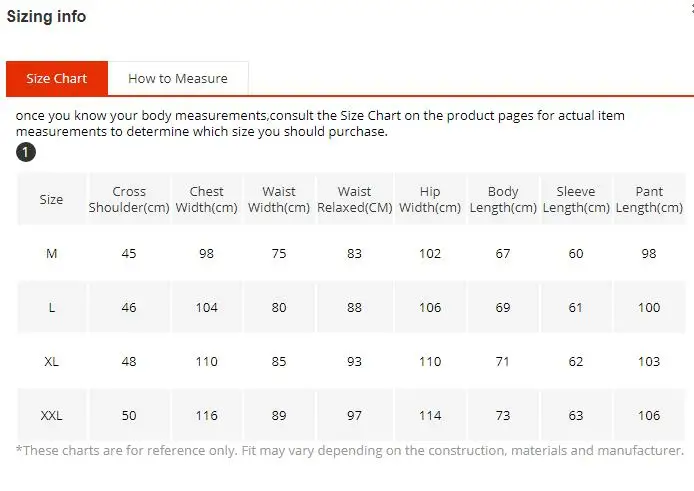Click the Waist Relaxed(CM) column header
This screenshot has width=694, height=491.
pyautogui.click(x=355, y=199)
